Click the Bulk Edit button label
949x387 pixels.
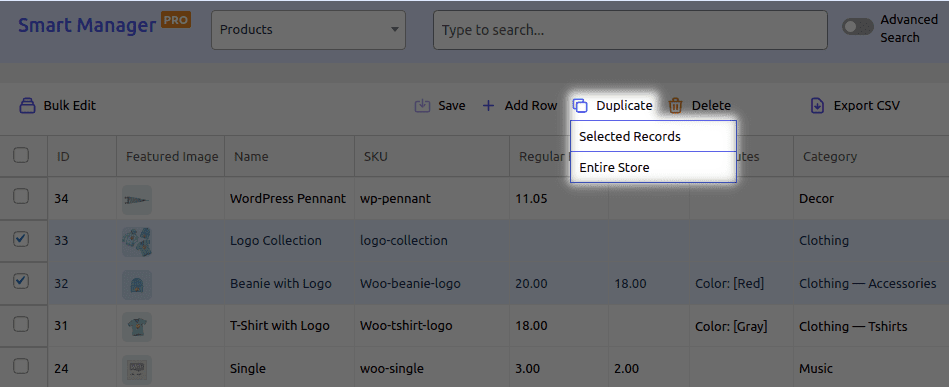tap(70, 105)
